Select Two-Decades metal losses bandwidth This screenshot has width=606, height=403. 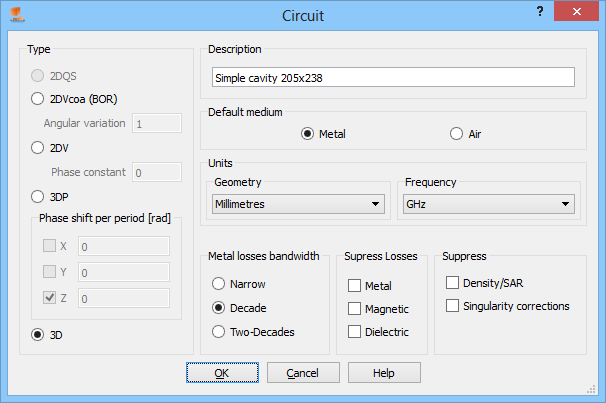click(x=219, y=331)
